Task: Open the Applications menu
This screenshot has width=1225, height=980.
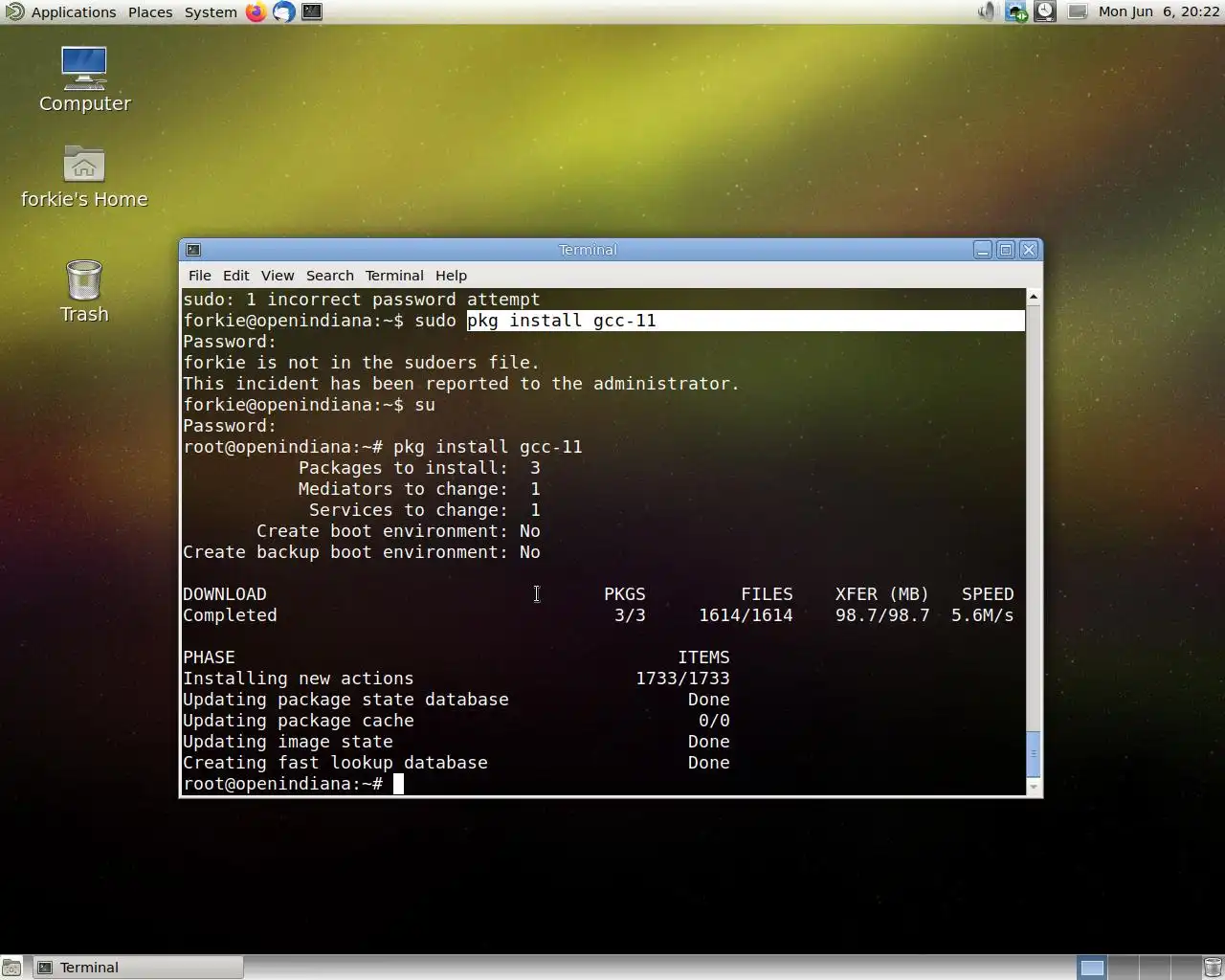Action: (x=74, y=11)
